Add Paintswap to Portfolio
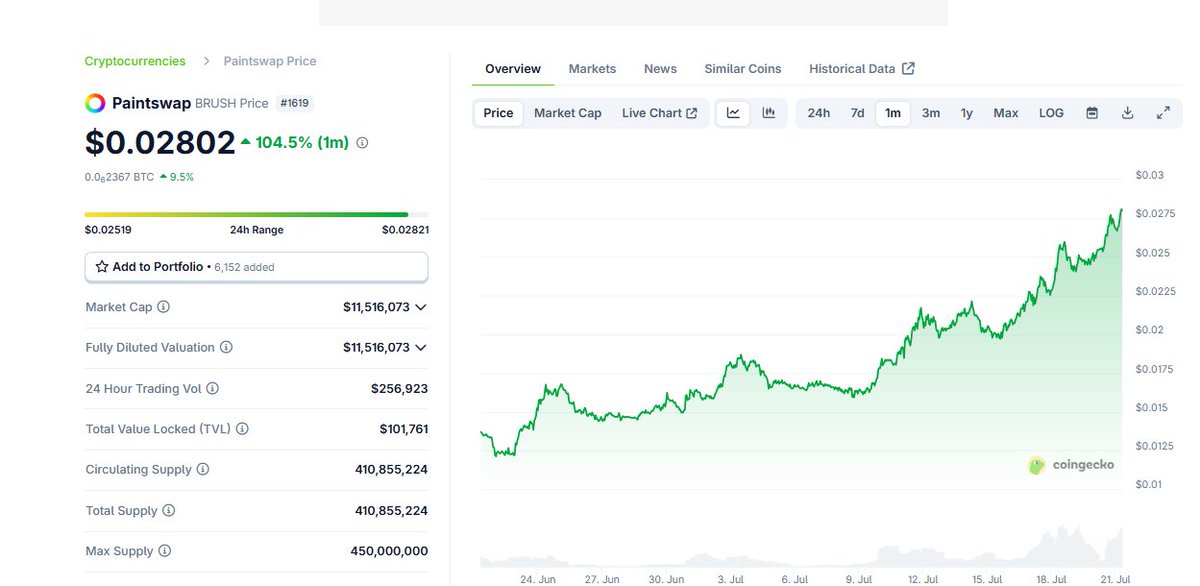This screenshot has height=586, width=1200. [x=256, y=267]
